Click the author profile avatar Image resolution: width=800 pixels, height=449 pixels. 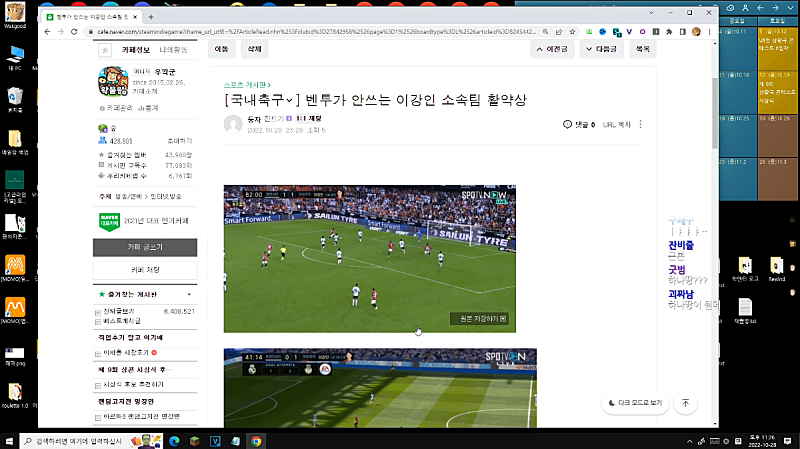coord(233,124)
